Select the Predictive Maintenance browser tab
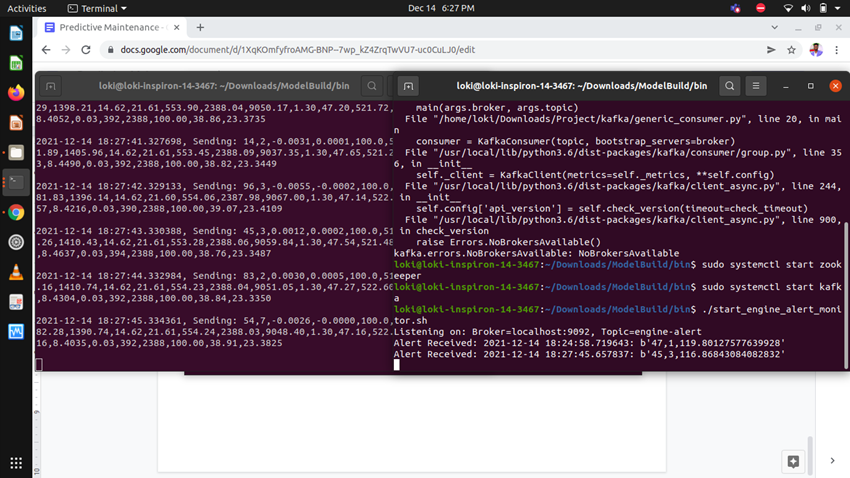The image size is (850, 478). [x=112, y=27]
